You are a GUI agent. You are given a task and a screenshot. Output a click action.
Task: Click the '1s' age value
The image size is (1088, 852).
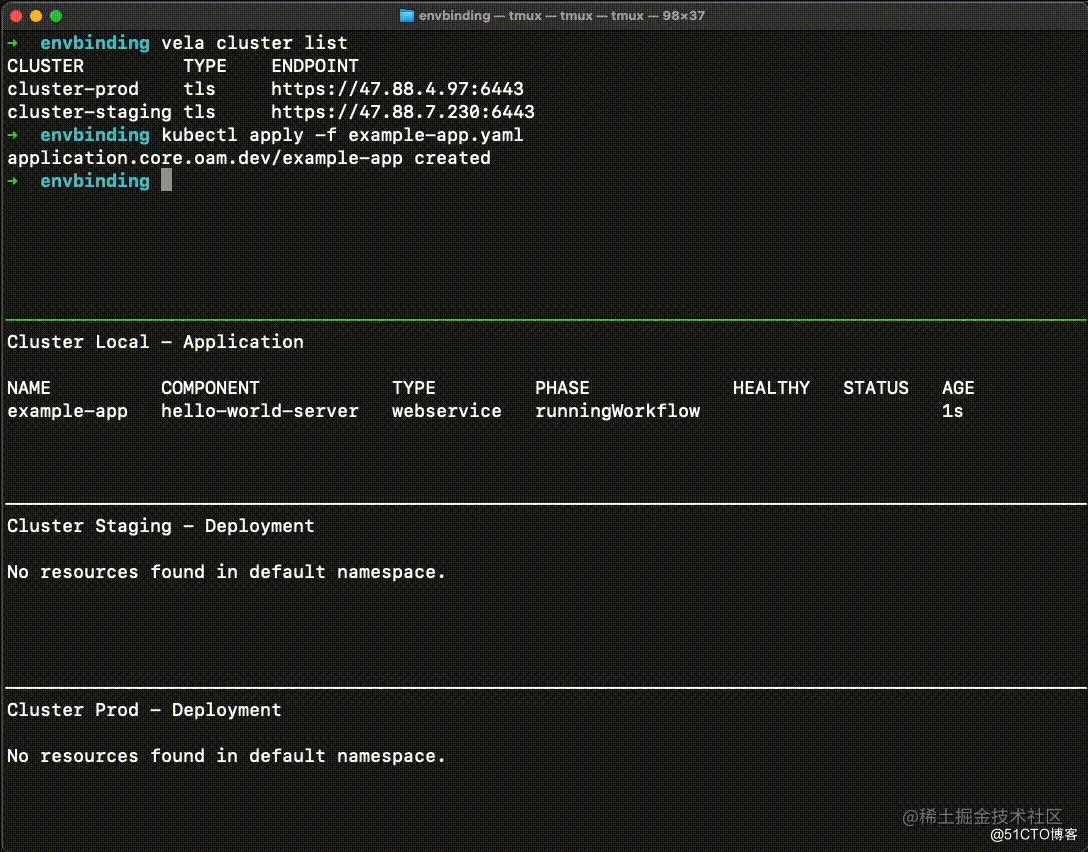tap(953, 411)
